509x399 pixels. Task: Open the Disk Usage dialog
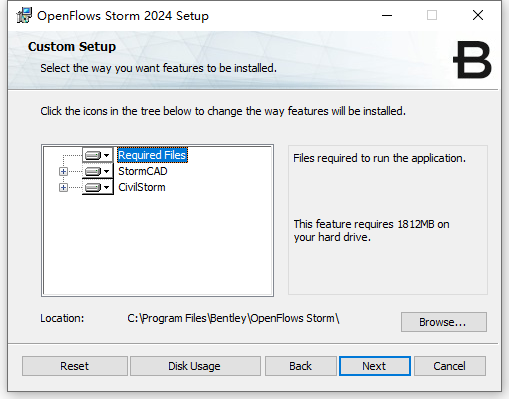195,366
